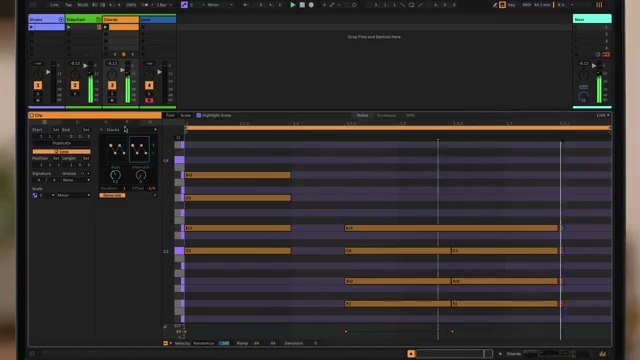Viewport: 640px width, 360px height.
Task: Disarm the Lead track record button
Action: pyautogui.click(x=149, y=100)
